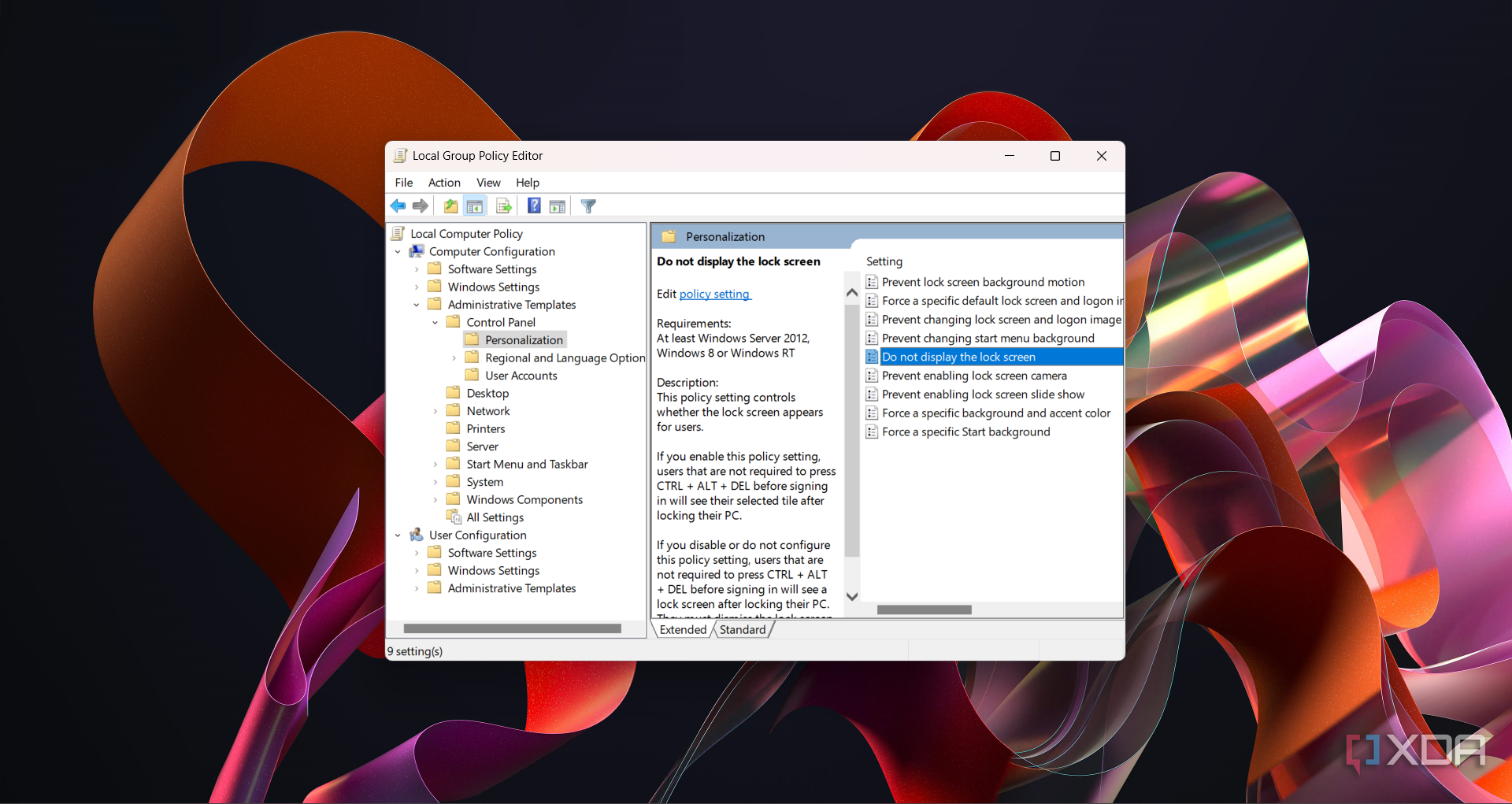Click the Setting column header
Image resolution: width=1512 pixels, height=804 pixels.
pyautogui.click(x=884, y=261)
